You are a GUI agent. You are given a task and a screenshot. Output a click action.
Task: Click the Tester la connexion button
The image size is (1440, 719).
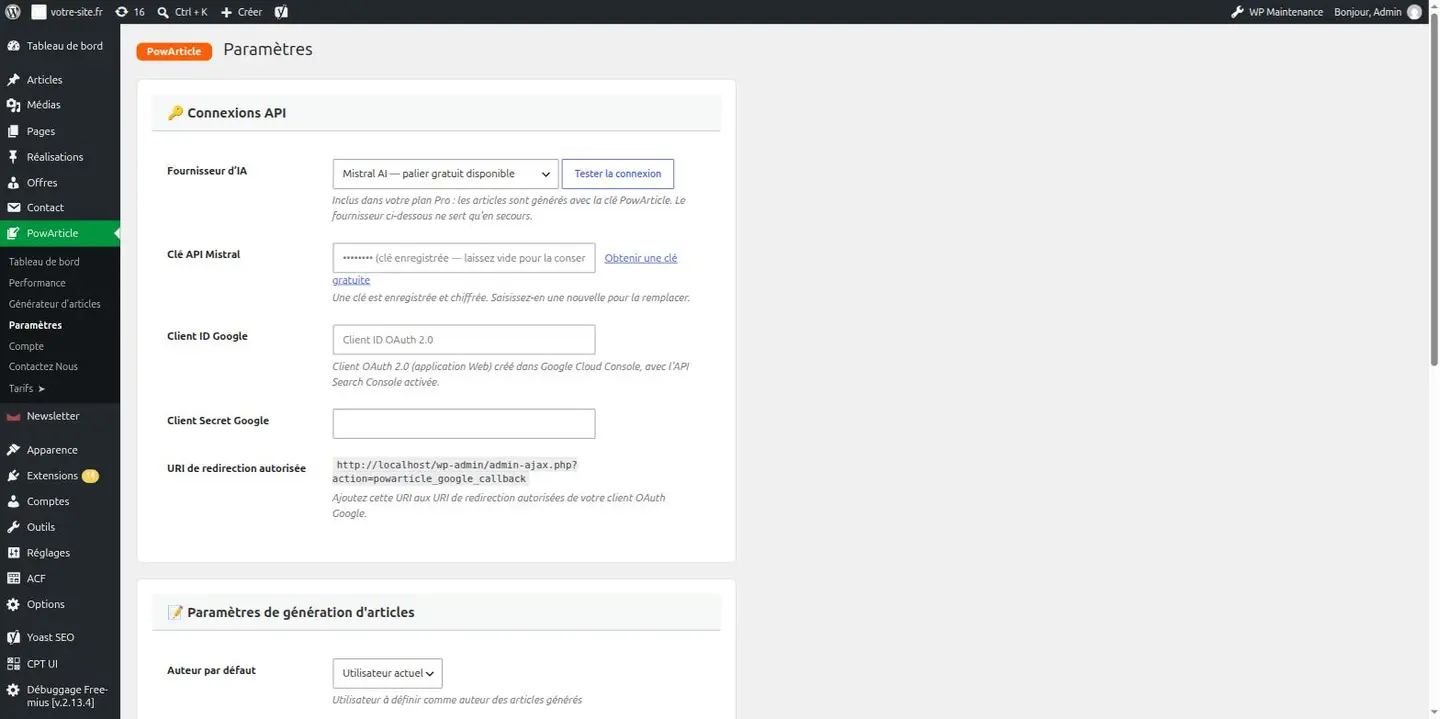618,174
